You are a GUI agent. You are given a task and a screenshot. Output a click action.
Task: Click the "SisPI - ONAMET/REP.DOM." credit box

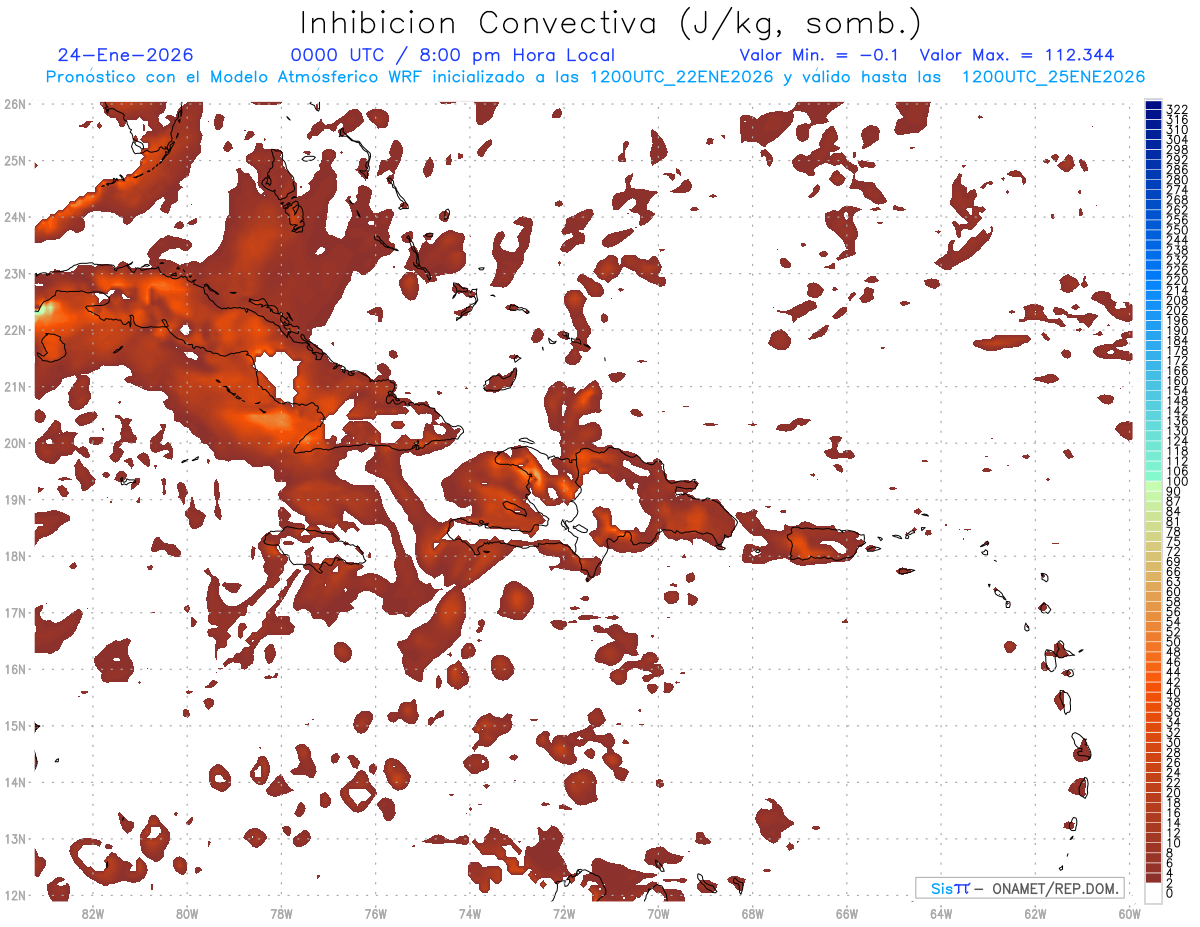click(1019, 888)
